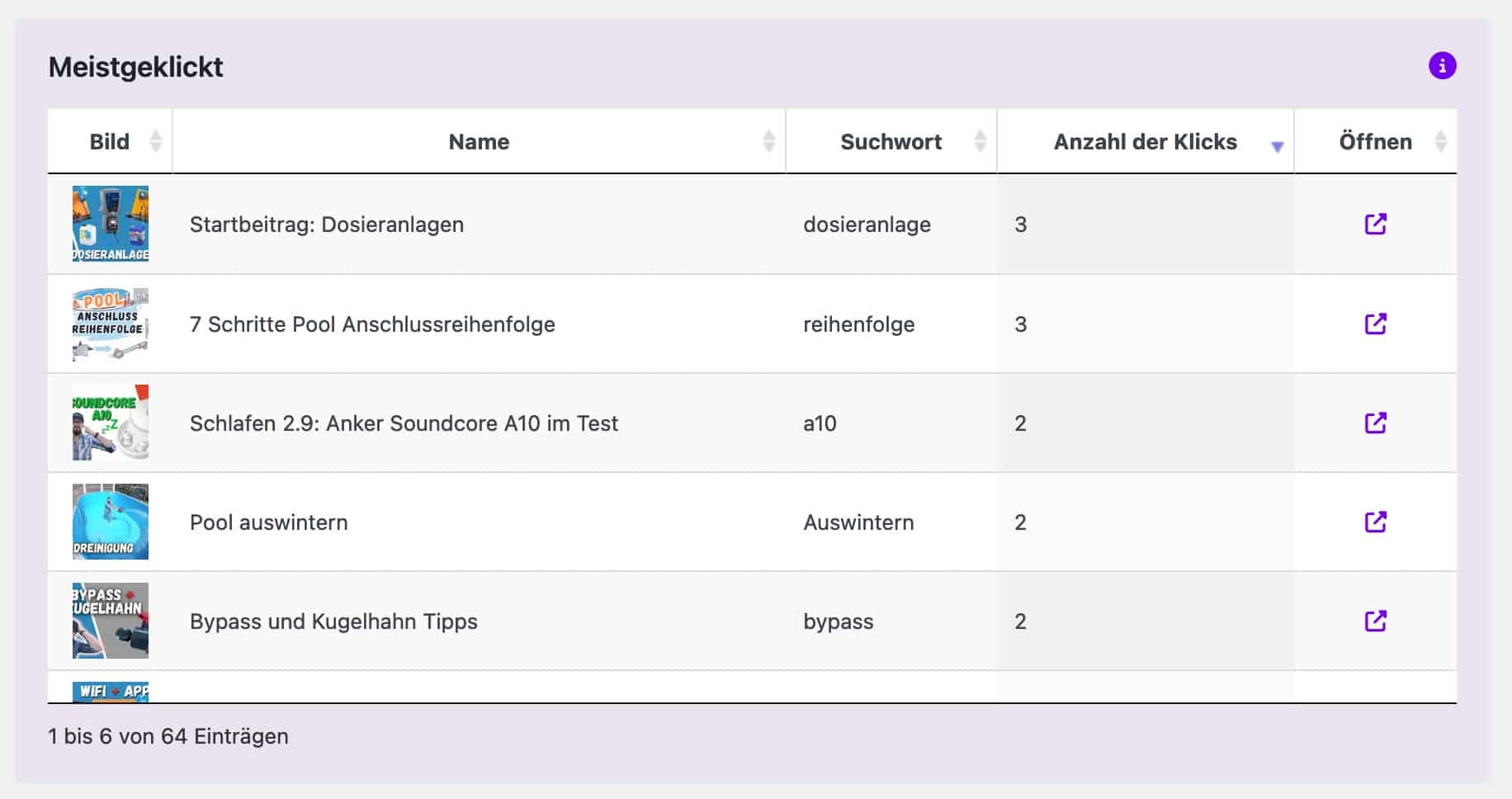Open link icon for 7 Schritte Pool Anschlussreihenfolge

click(1375, 324)
